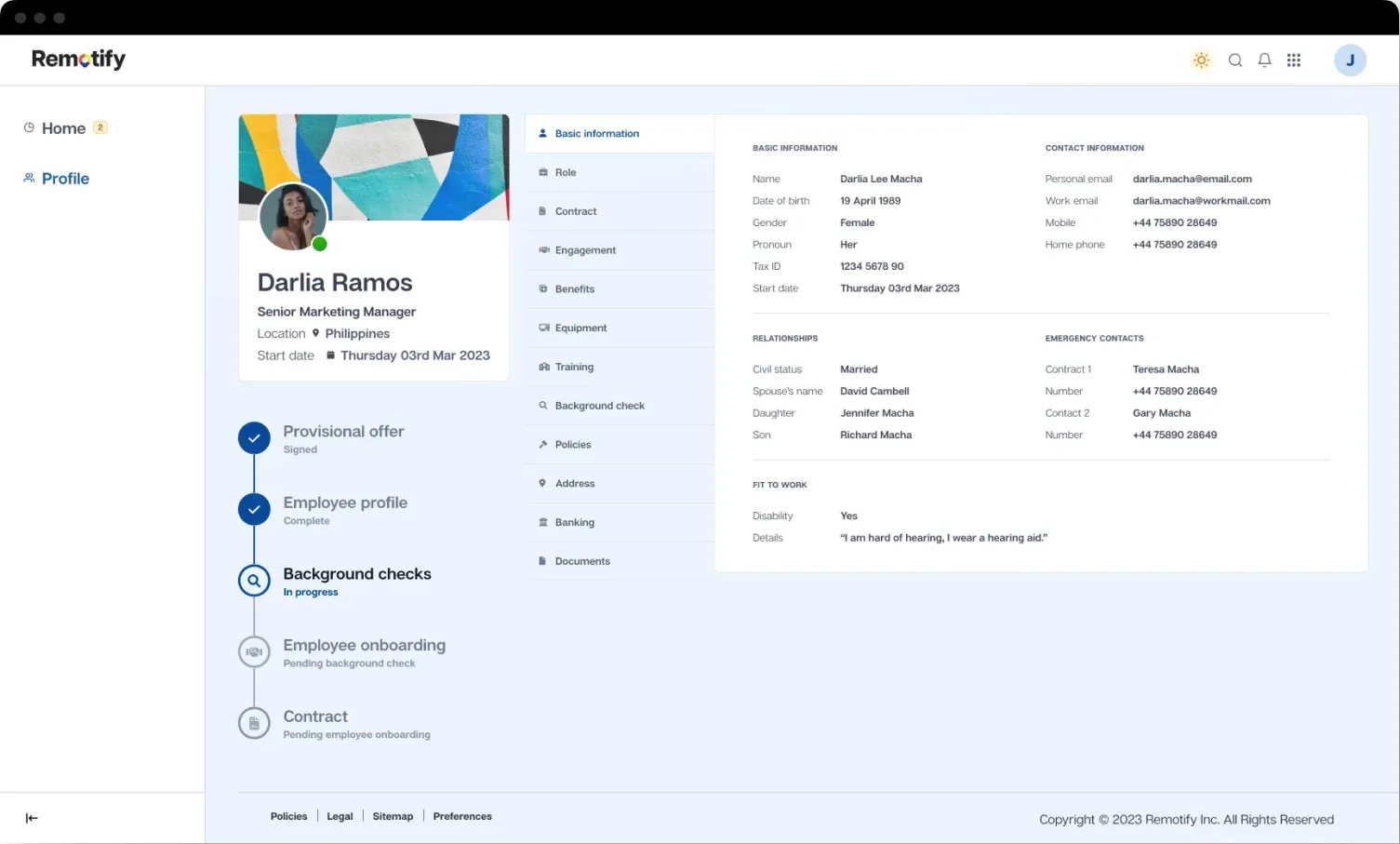Screen dimensions: 1400x844
Task: Collapse the sidebar using bottom-left arrow icon
Action: (x=32, y=818)
